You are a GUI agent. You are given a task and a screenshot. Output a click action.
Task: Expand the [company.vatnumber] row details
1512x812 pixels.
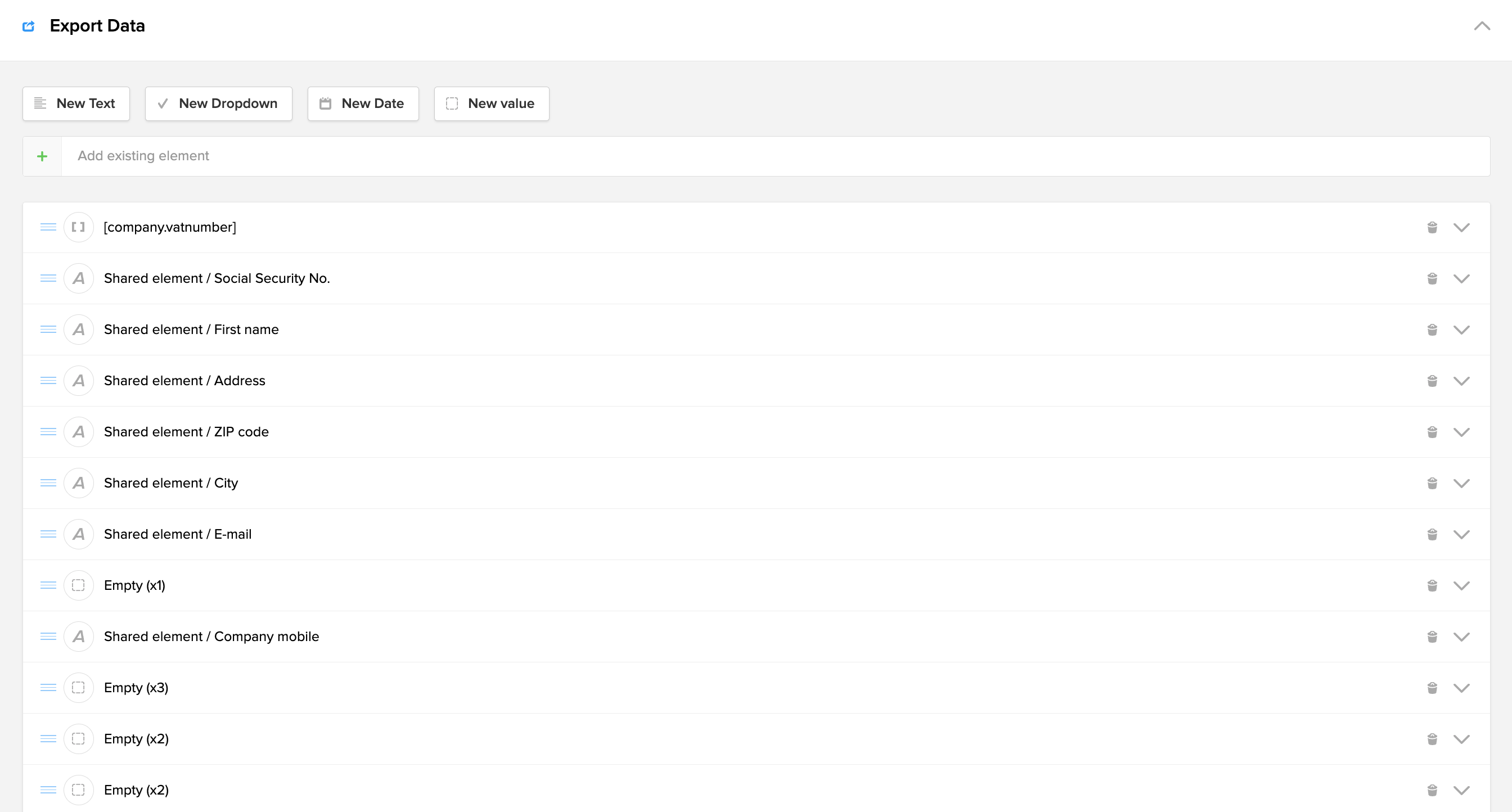click(1461, 228)
